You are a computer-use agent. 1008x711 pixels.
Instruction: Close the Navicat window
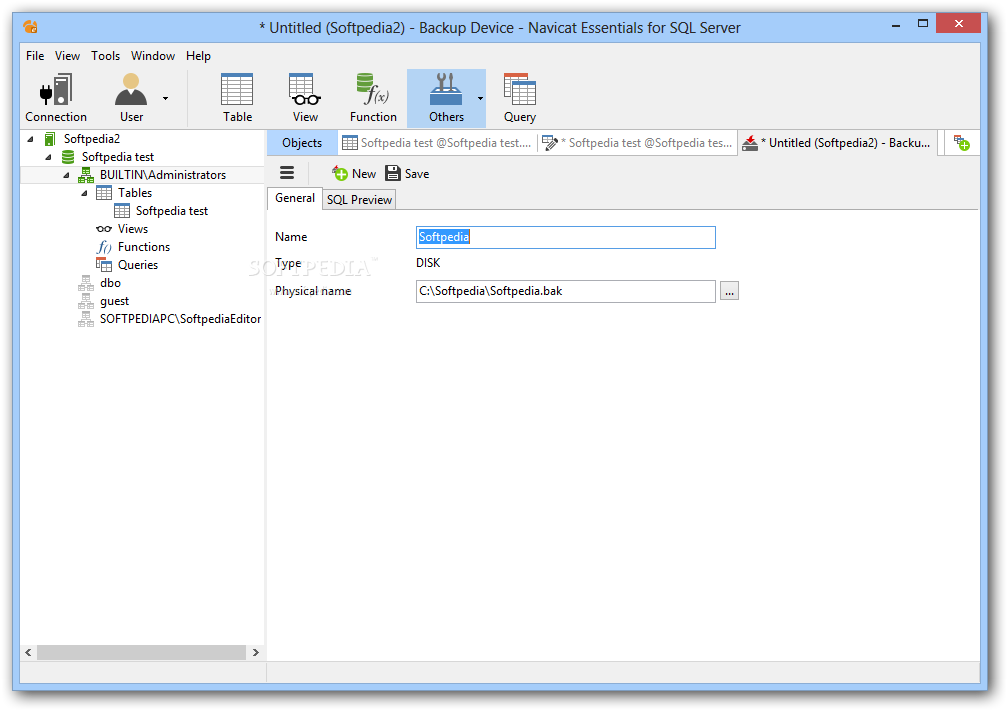point(958,24)
